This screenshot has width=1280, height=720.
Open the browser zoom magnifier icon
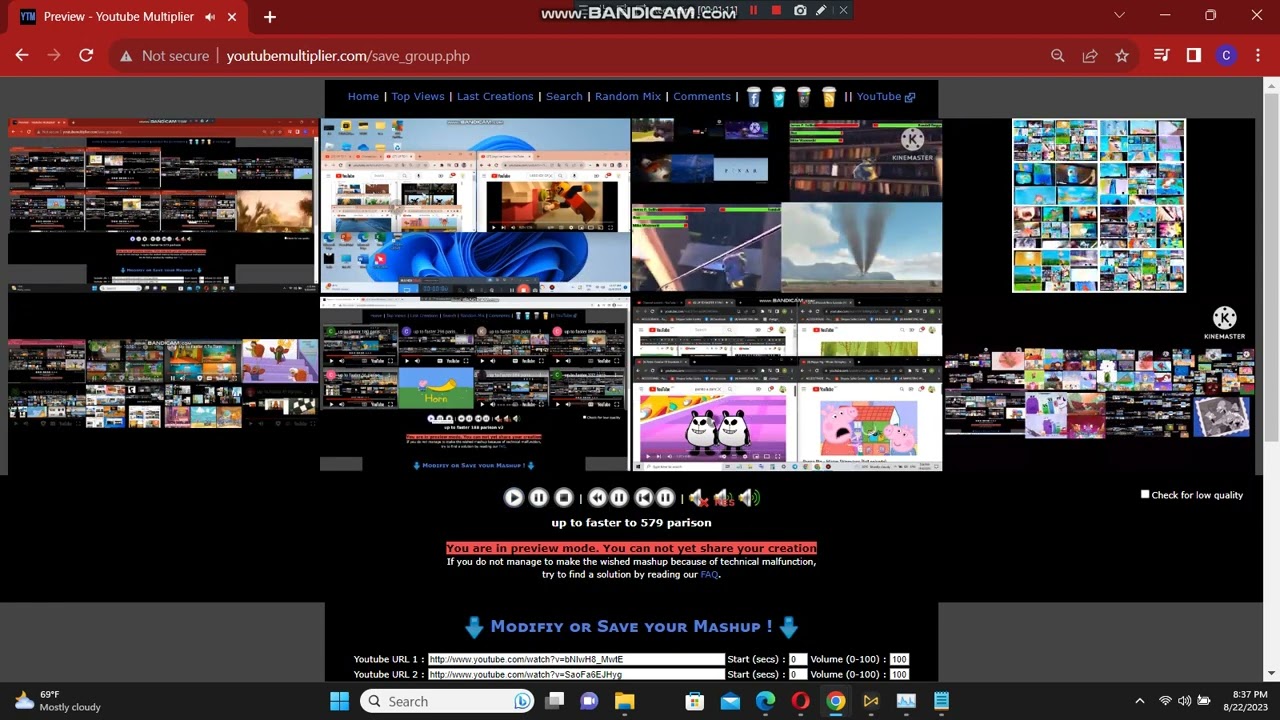tap(1058, 56)
